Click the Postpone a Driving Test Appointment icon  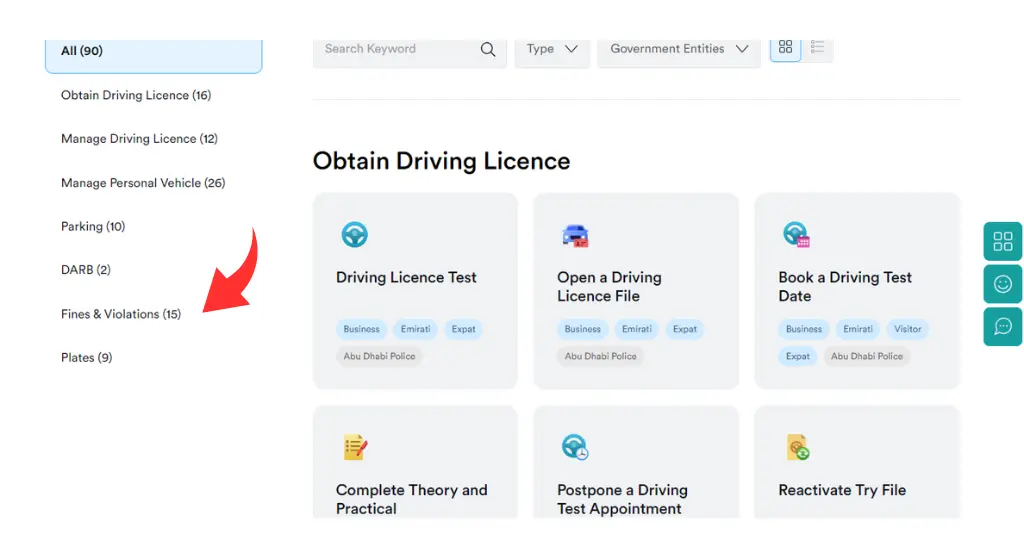pyautogui.click(x=575, y=448)
